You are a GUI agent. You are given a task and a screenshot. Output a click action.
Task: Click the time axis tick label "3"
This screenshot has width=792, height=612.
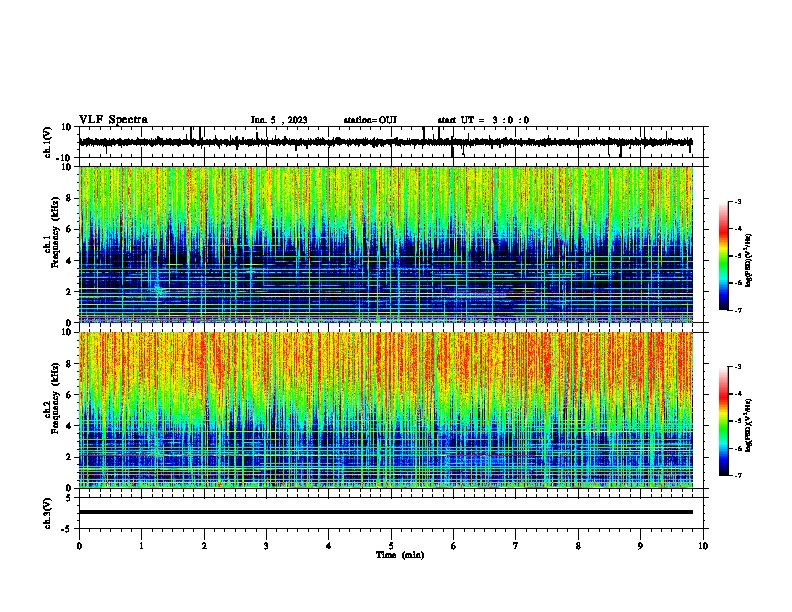pos(266,546)
